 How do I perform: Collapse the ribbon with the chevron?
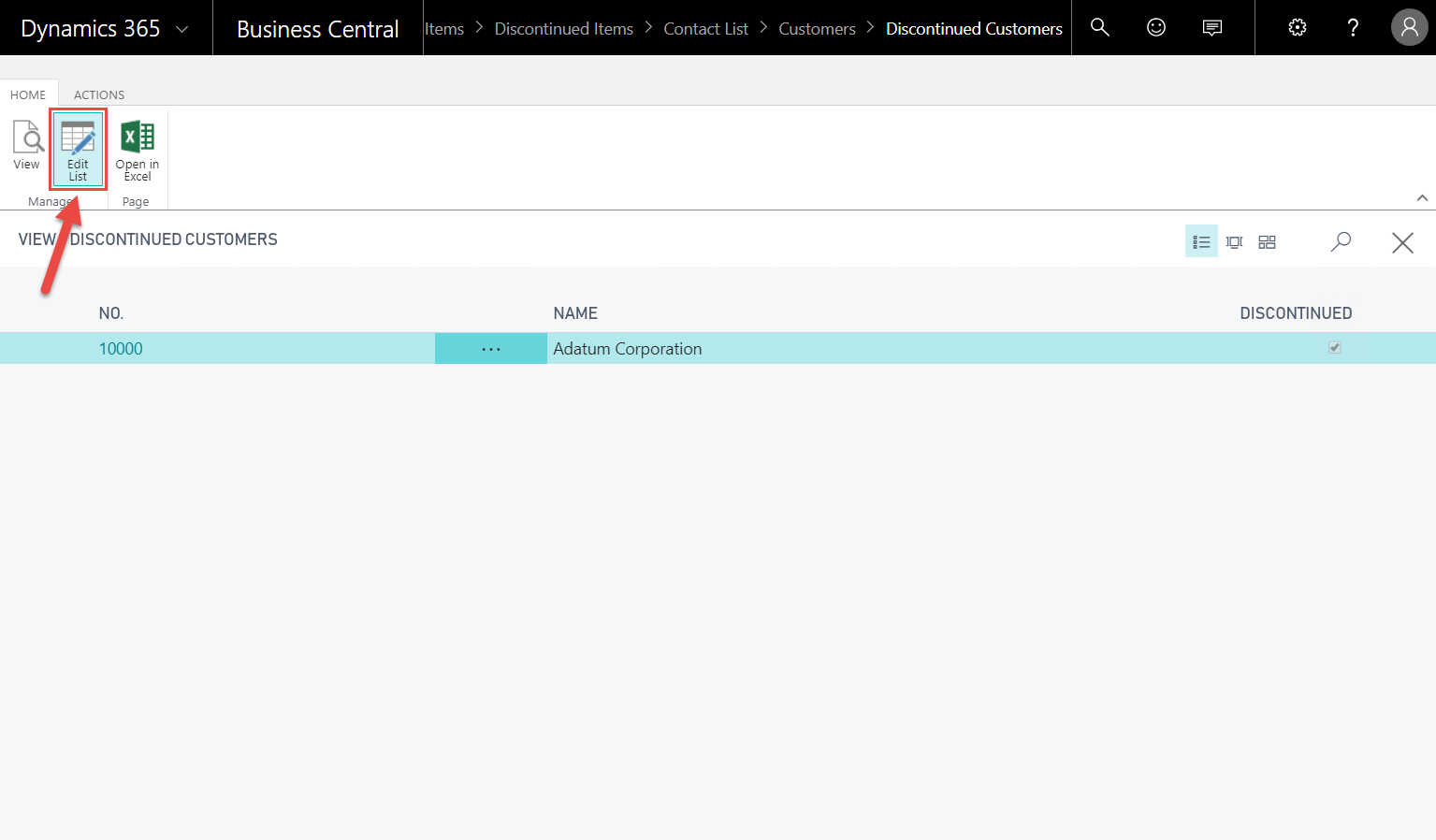1422,198
